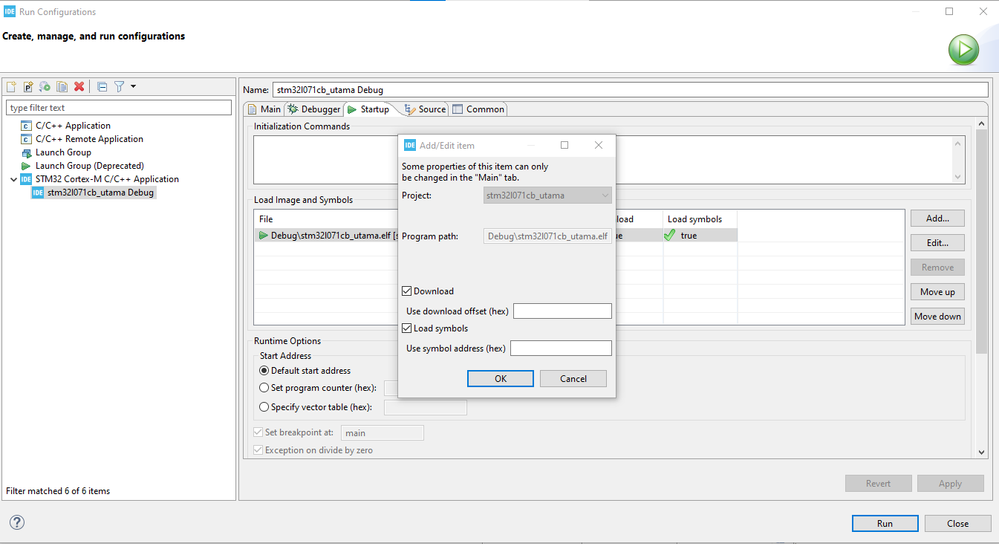The height and width of the screenshot is (544, 999).
Task: Switch to the Main tab
Action: (x=264, y=109)
